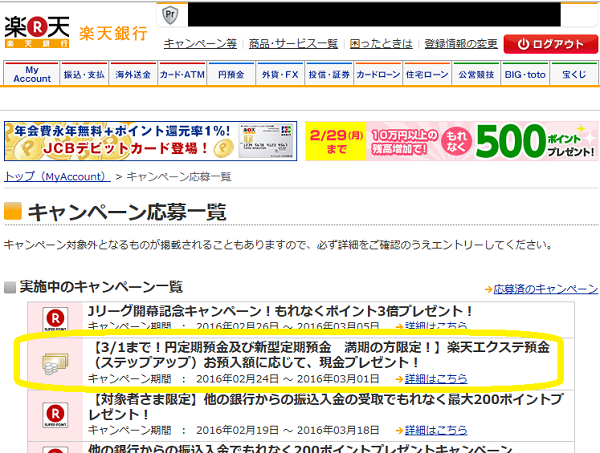Click the 登録情報の変更 link
600x453 pixels.
(x=461, y=44)
